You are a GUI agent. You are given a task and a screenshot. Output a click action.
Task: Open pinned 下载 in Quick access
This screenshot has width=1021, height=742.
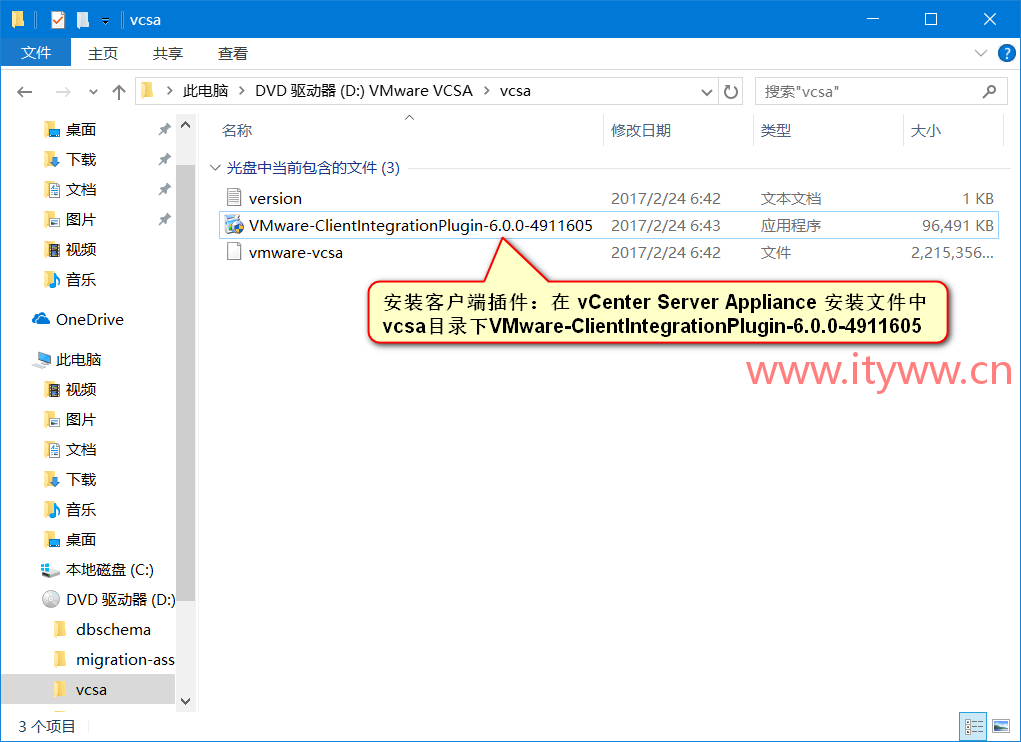[81, 159]
